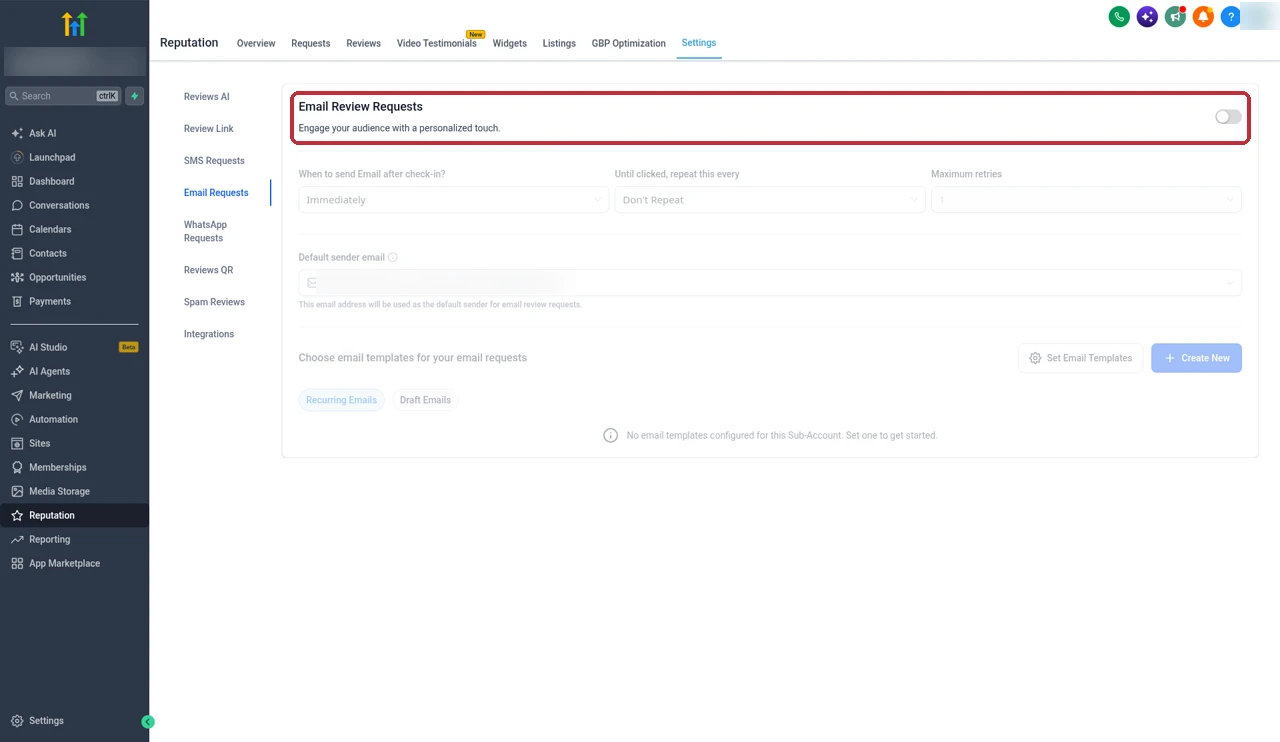The image size is (1280, 742).
Task: Click the Create New button
Action: [1196, 358]
